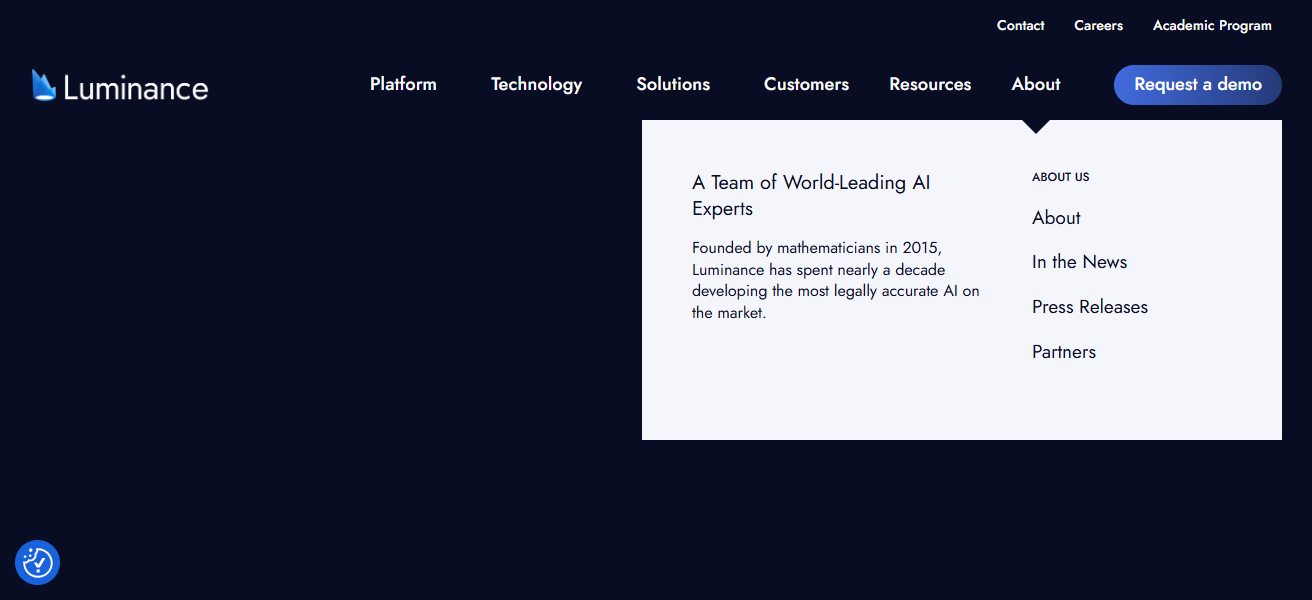Screen dimensions: 1312x600
Task: Go to the Contact page
Action: tap(1020, 26)
